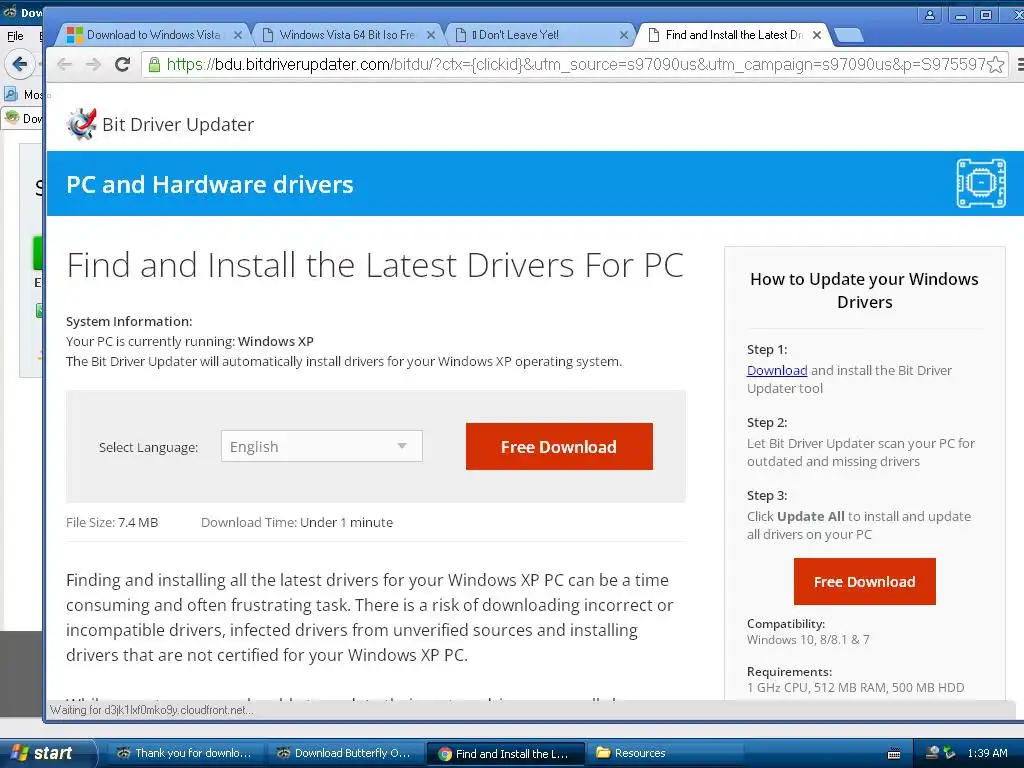This screenshot has height=768, width=1024.
Task: Select the 'Find and Install the L...' taskbar item
Action: pos(505,754)
